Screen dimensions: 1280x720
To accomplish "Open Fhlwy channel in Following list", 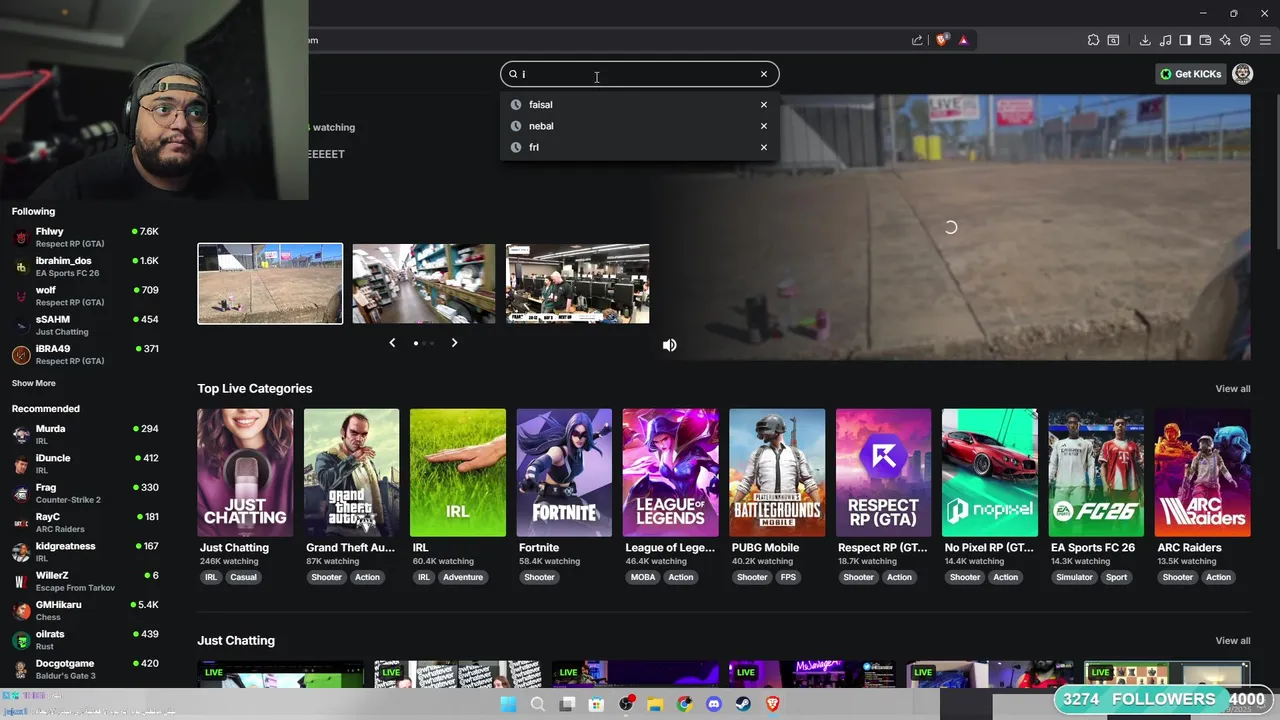I will point(85,237).
